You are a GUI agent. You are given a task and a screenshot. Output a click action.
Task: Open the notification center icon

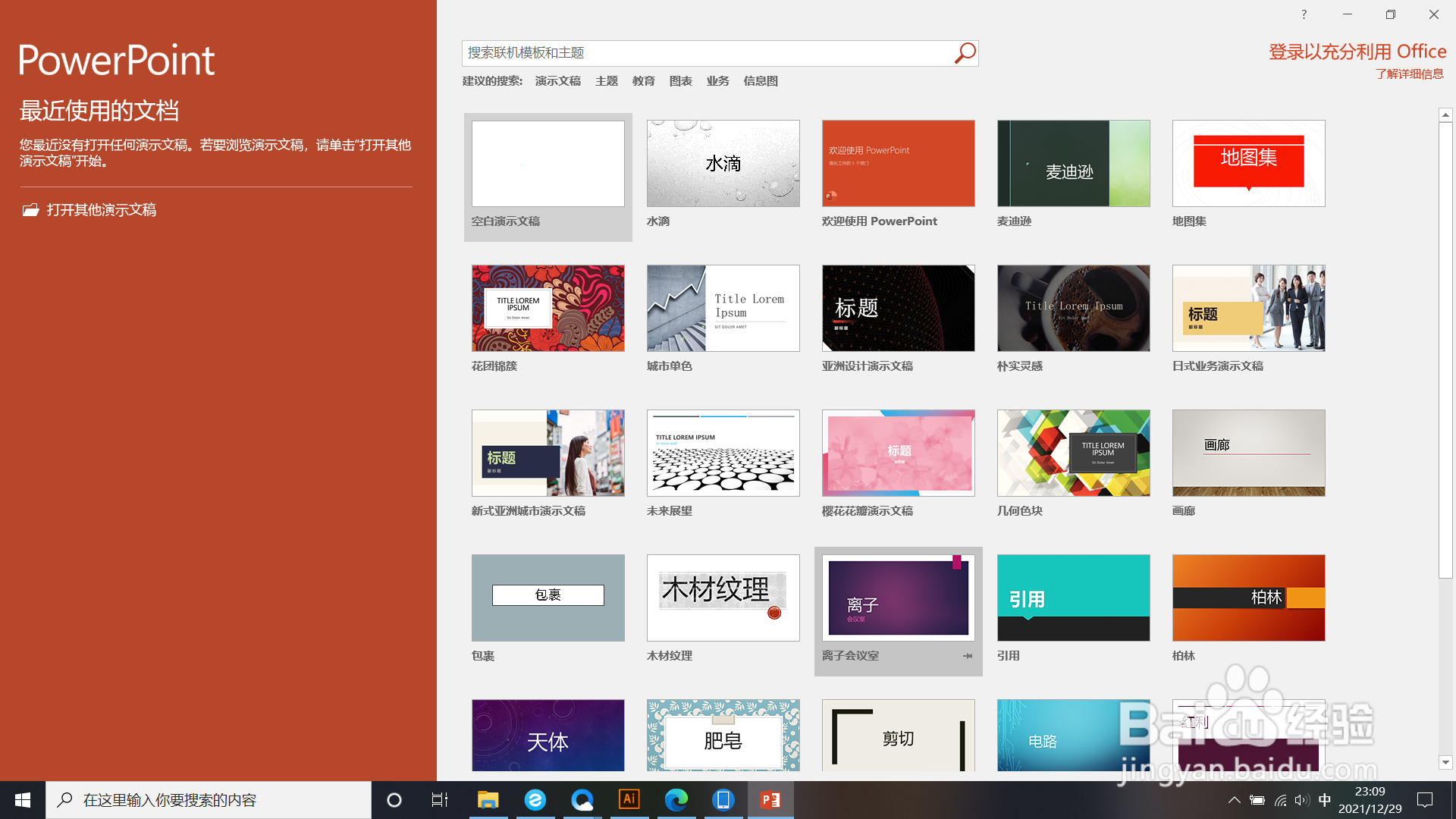1426,800
